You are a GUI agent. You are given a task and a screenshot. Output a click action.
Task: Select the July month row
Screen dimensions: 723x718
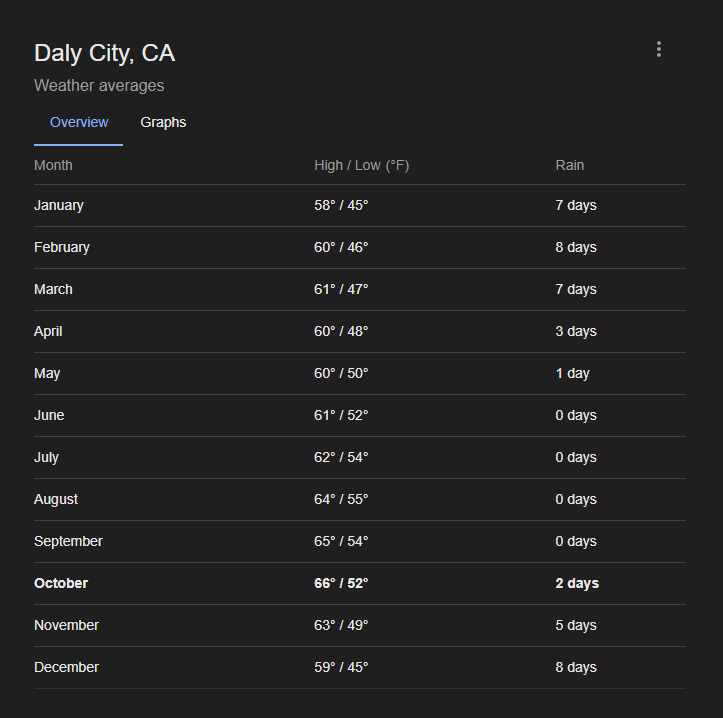coord(360,457)
